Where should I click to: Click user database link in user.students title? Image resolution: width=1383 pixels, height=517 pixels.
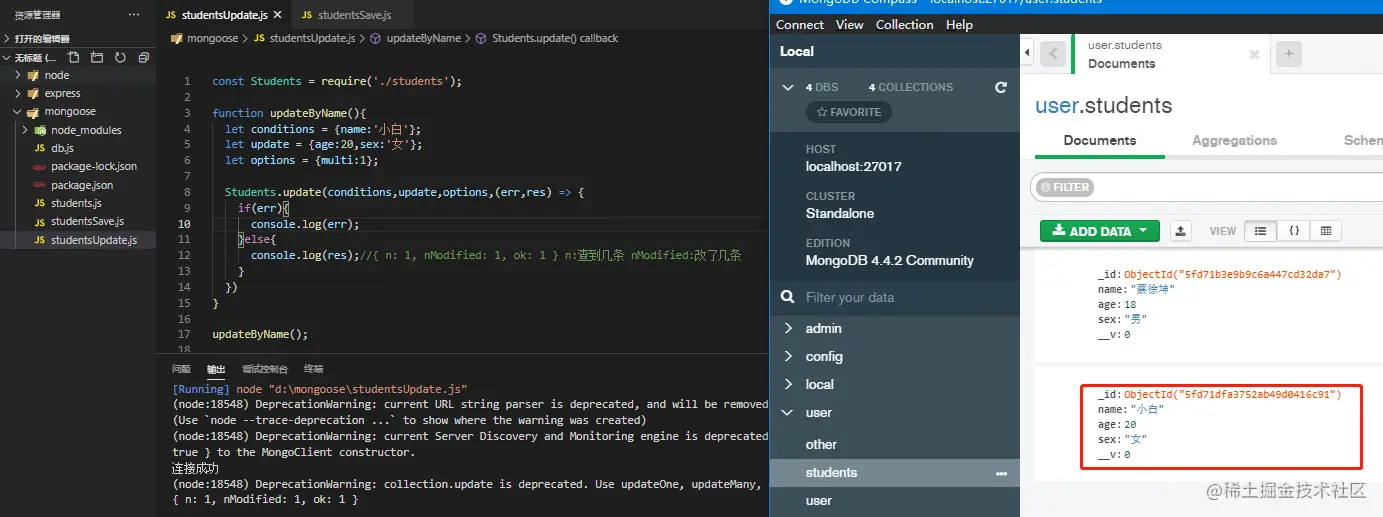[1057, 105]
